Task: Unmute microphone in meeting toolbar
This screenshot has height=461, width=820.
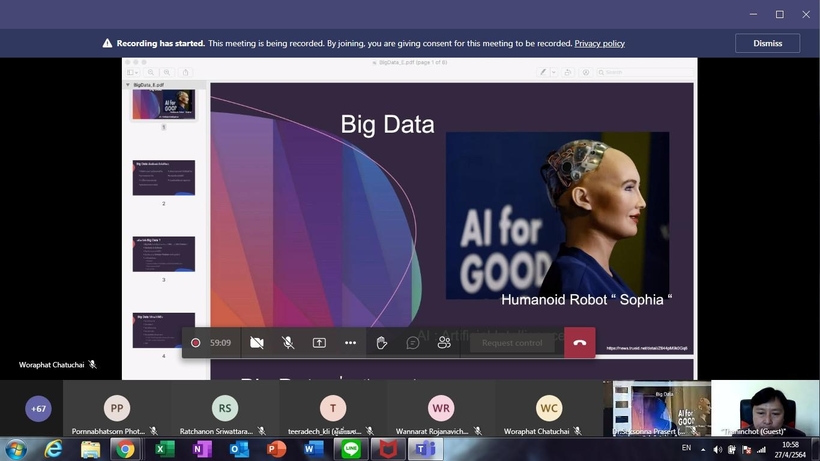Action: coord(288,343)
